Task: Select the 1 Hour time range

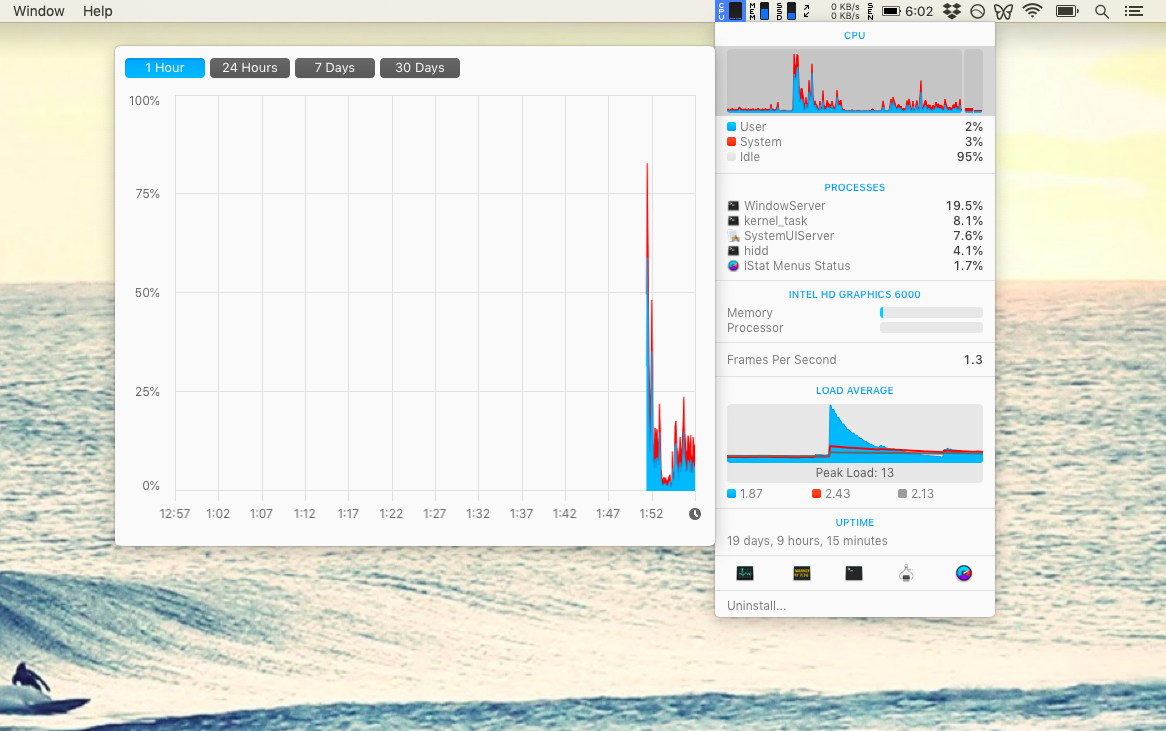Action: [165, 68]
